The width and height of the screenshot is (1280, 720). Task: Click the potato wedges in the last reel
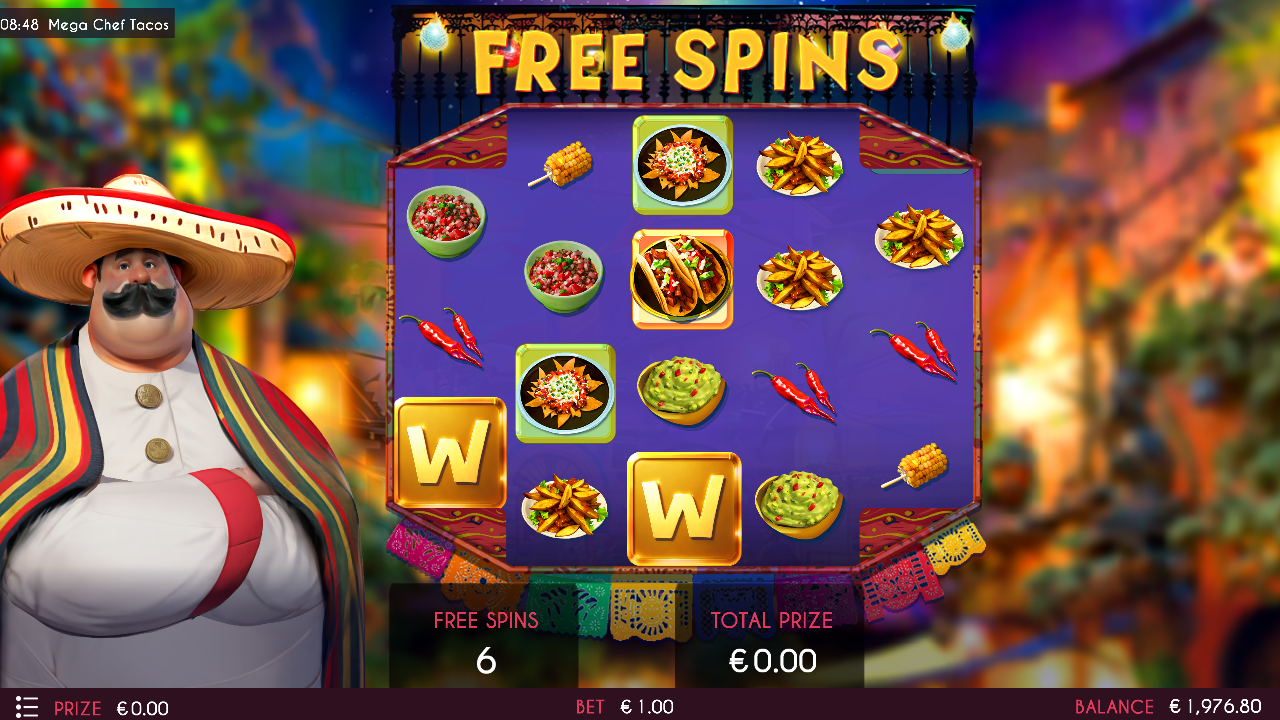(x=919, y=237)
